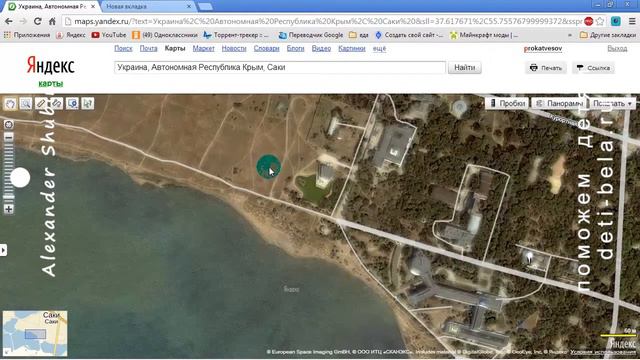The width and height of the screenshot is (640, 360).
Task: Open the Создать свой сайт bookmark
Action: point(409,35)
